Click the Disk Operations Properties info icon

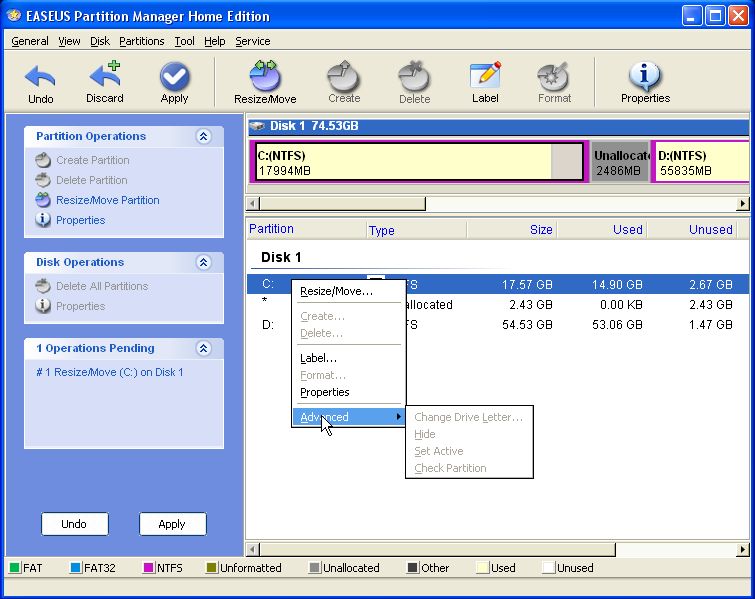43,306
